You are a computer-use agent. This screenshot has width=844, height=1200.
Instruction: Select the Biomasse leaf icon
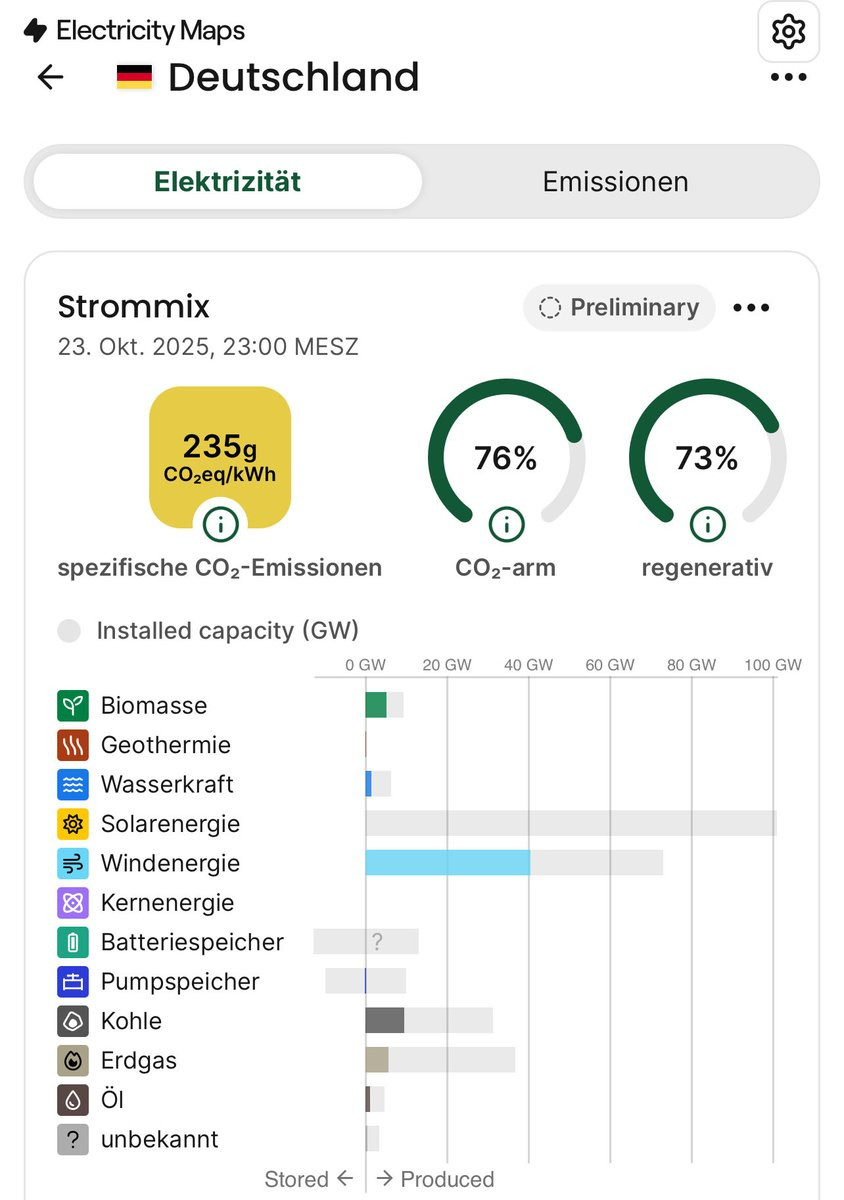coord(73,705)
